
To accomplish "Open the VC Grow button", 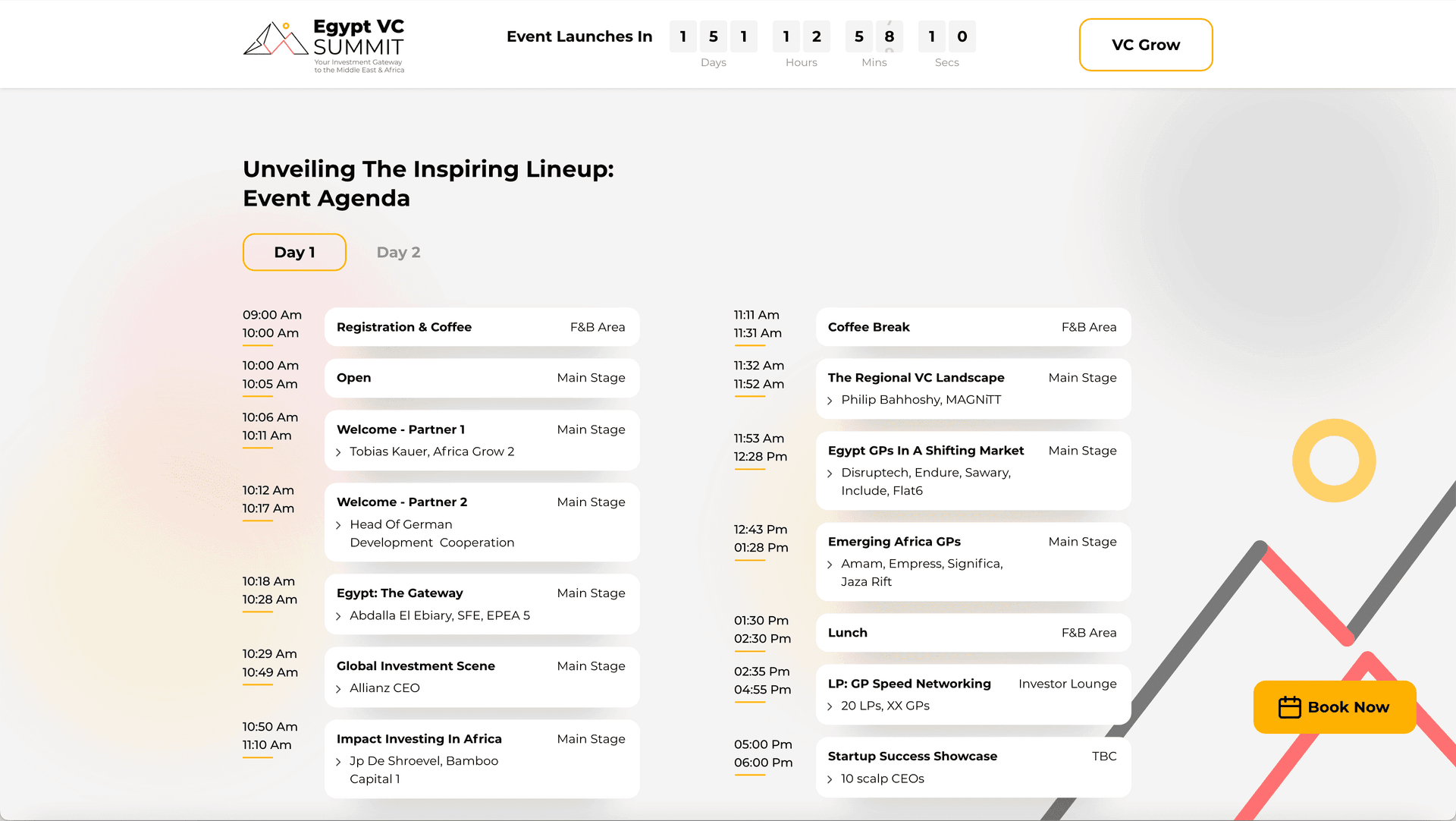I will (1146, 45).
